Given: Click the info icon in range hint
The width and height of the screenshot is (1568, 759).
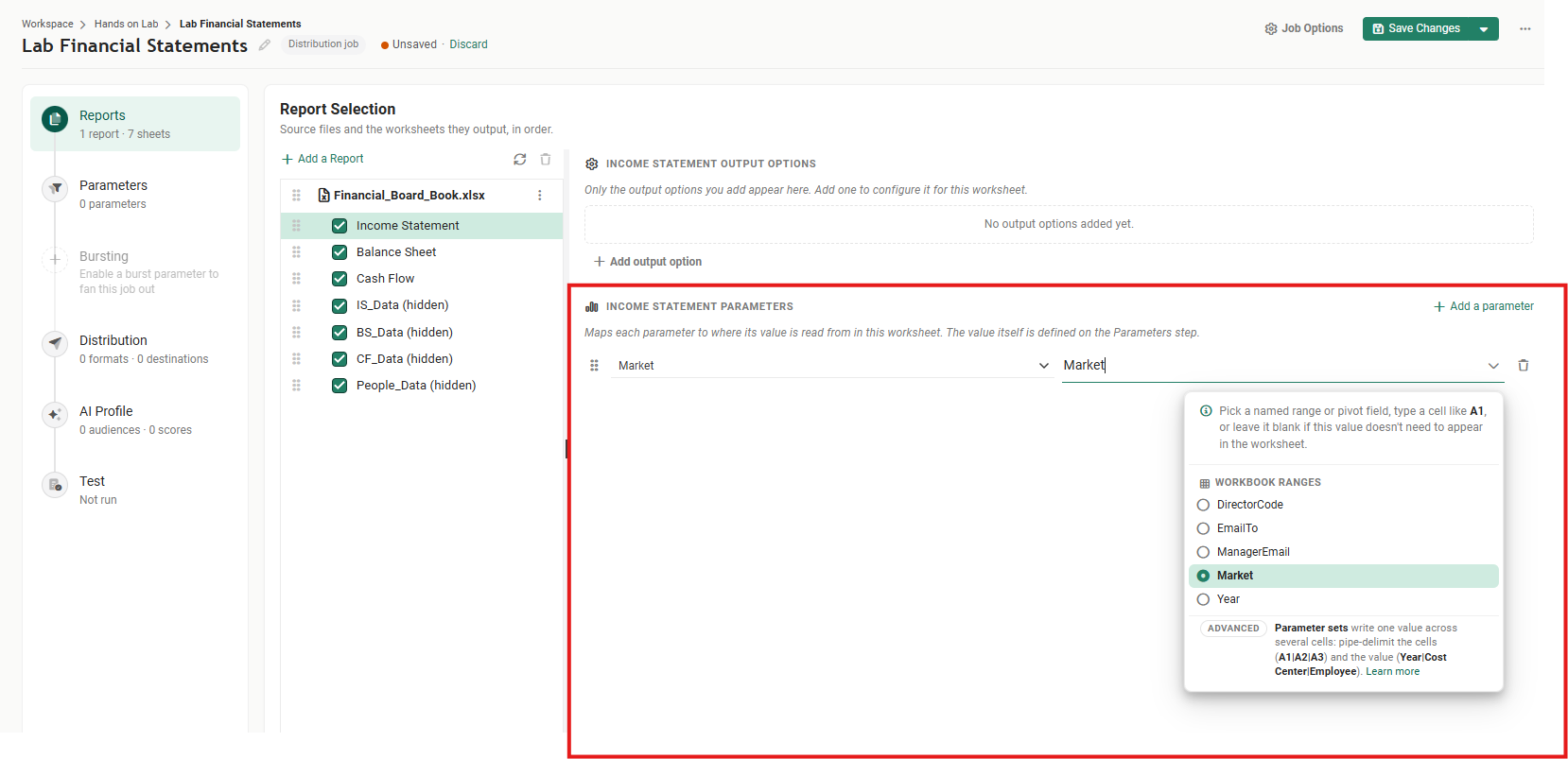Looking at the screenshot, I should [1206, 411].
